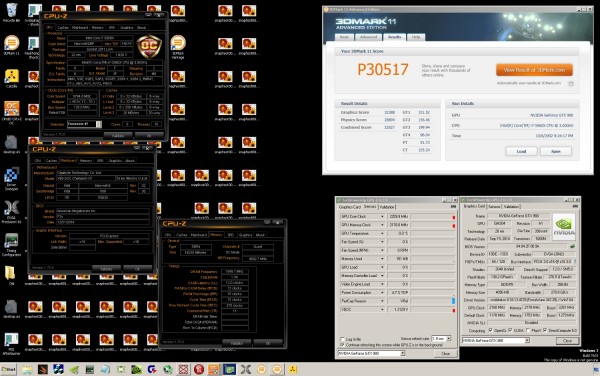
Task: Click the Gigabyte G icon in taskbar
Action: [x=152, y=369]
